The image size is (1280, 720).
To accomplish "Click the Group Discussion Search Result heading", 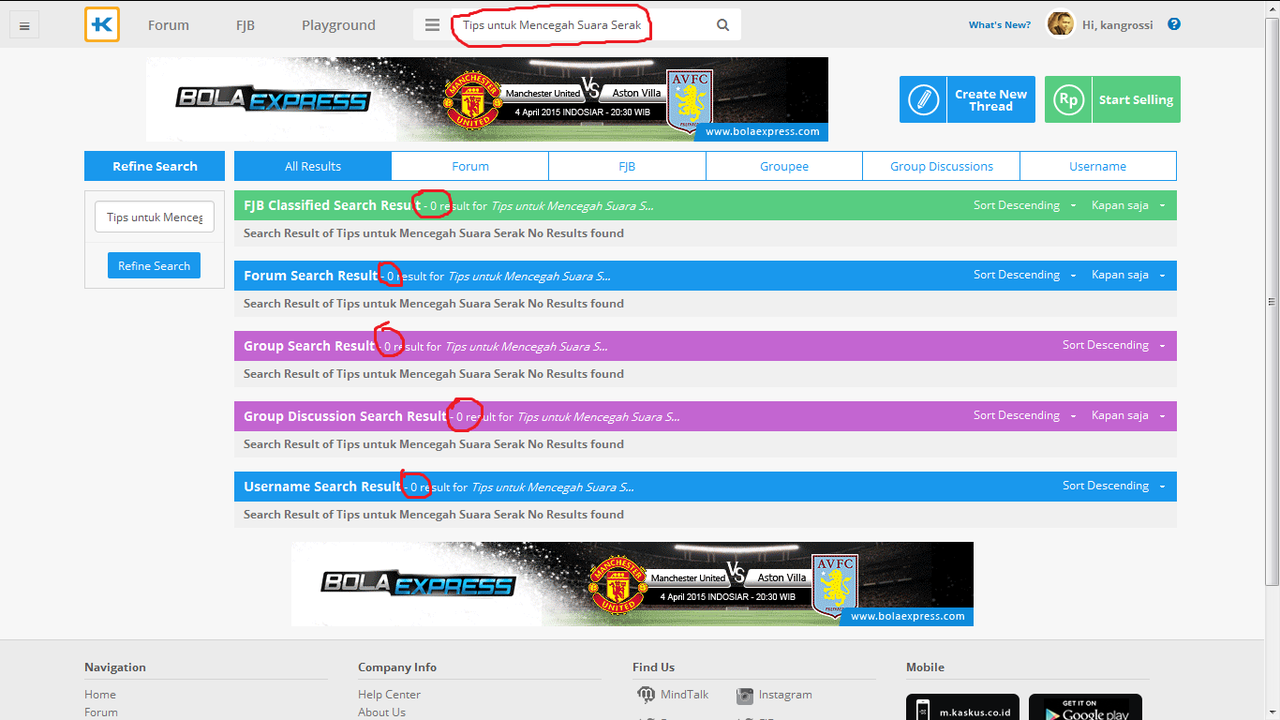I will click(345, 416).
